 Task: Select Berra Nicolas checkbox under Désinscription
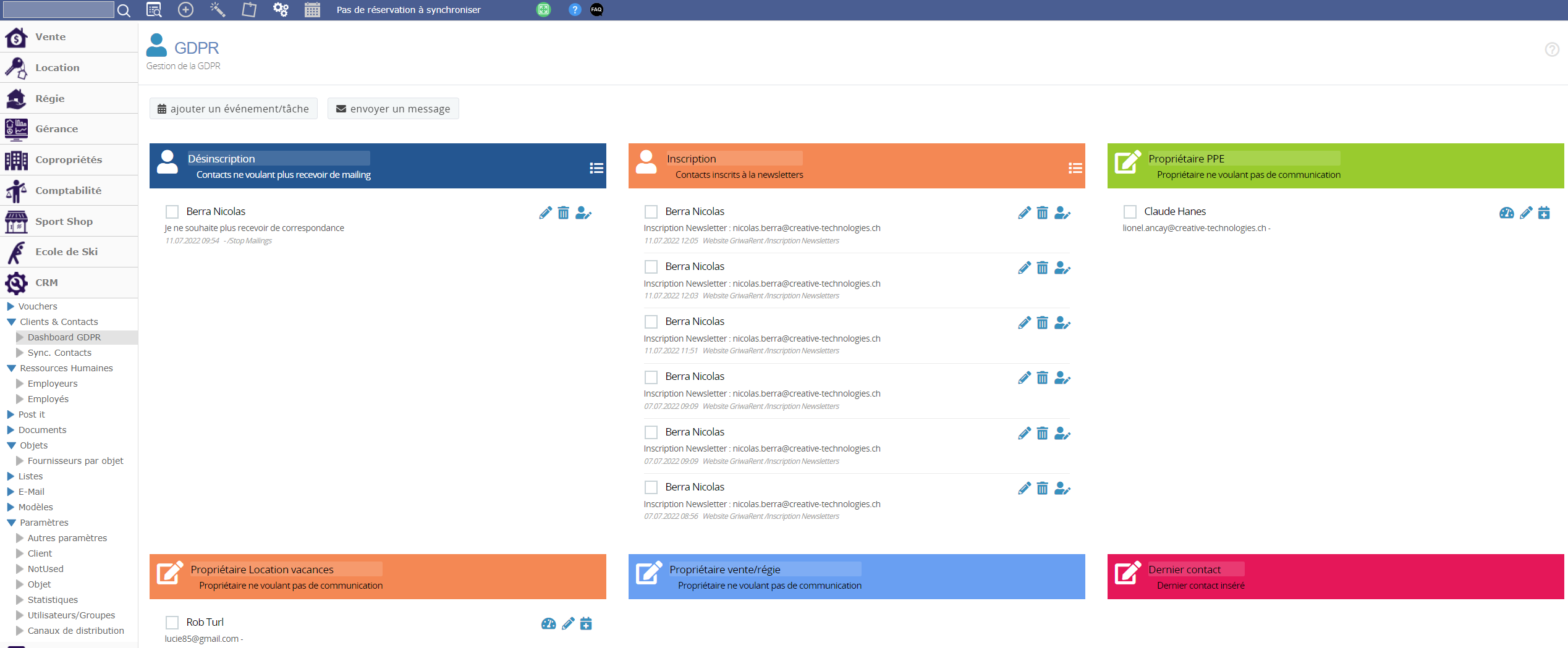coord(172,212)
